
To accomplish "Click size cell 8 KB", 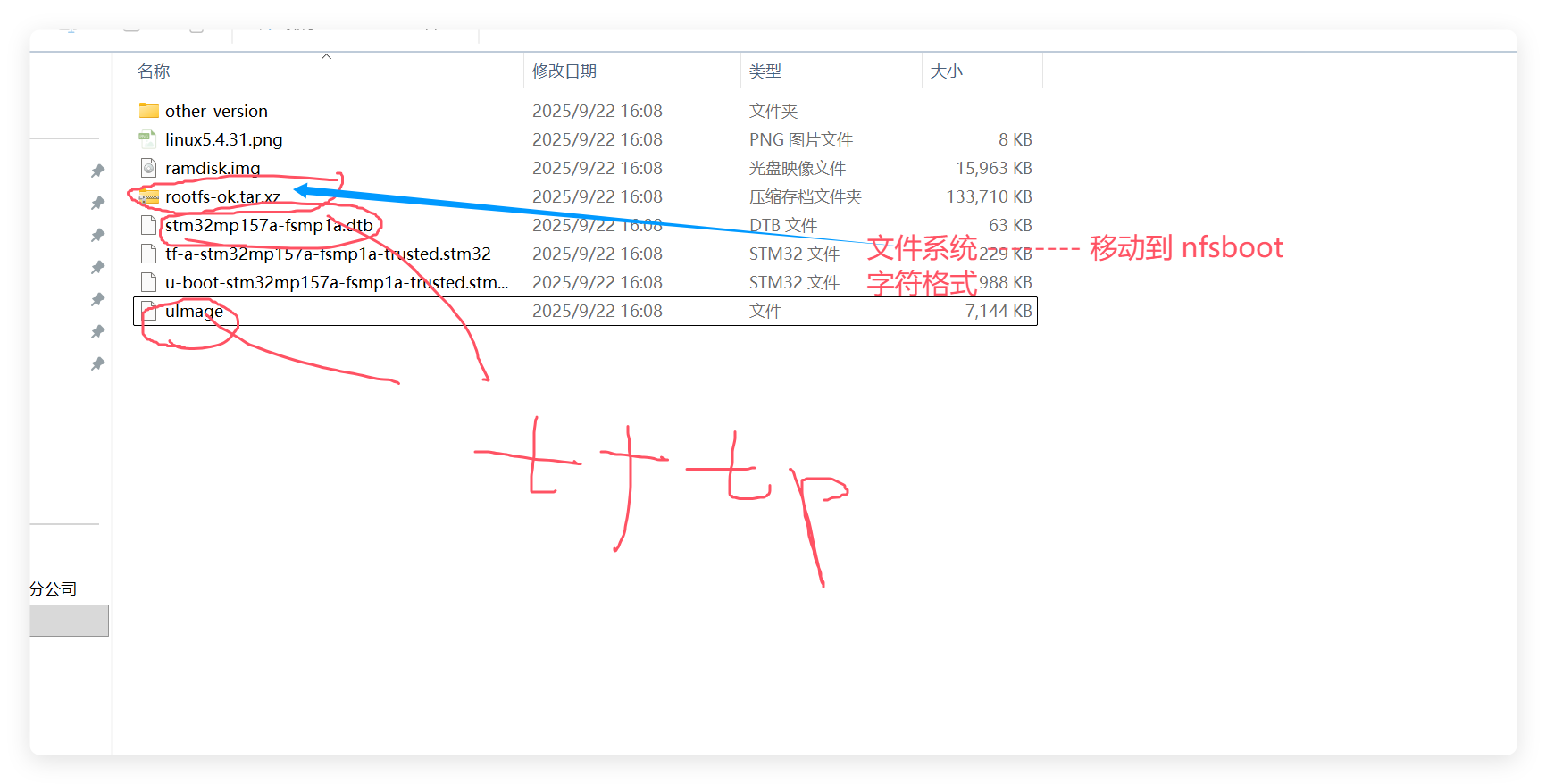I will tap(1015, 139).
